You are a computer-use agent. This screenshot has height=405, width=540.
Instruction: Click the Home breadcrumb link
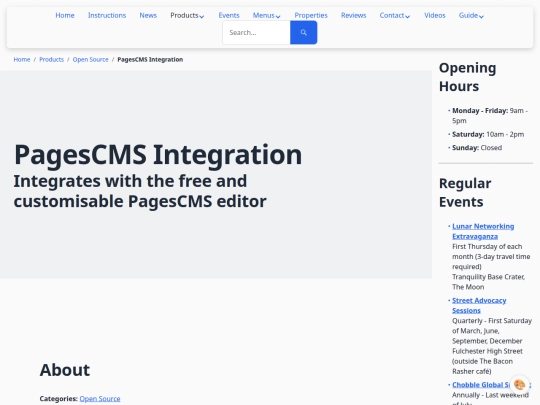pos(22,60)
